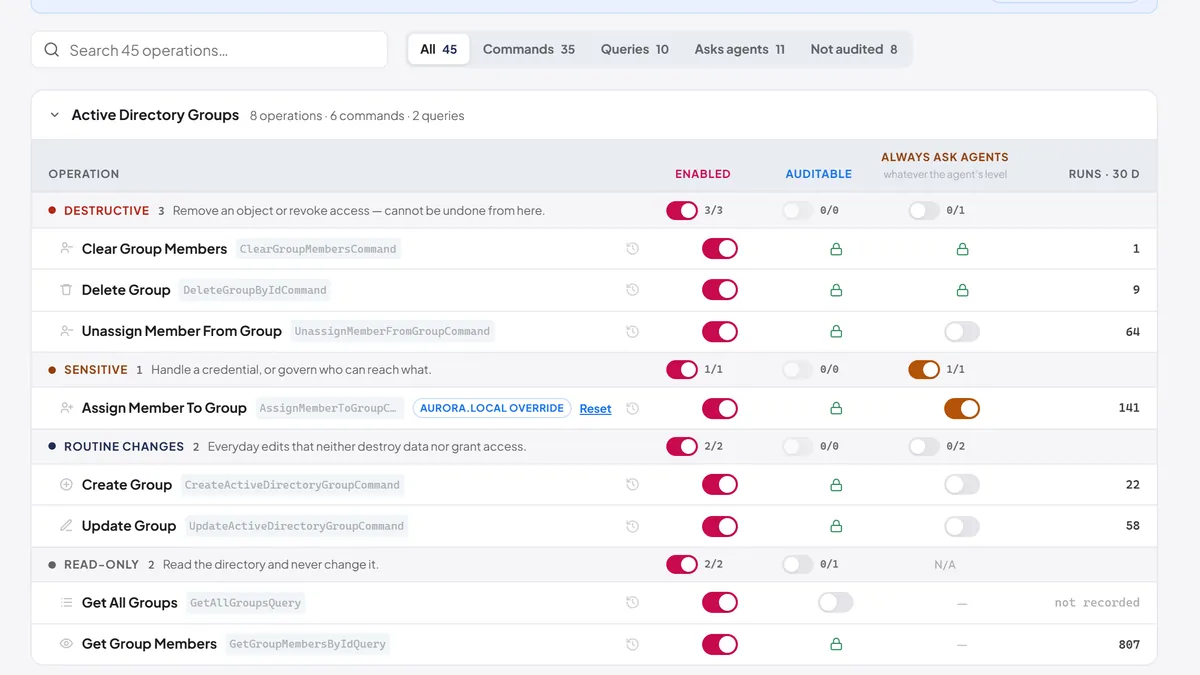This screenshot has height=675, width=1200.
Task: Filter by Queries 10
Action: [x=635, y=50]
